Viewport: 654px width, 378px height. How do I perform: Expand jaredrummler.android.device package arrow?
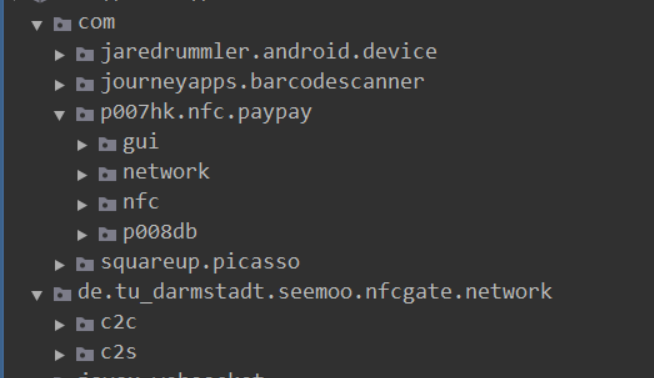coord(60,55)
